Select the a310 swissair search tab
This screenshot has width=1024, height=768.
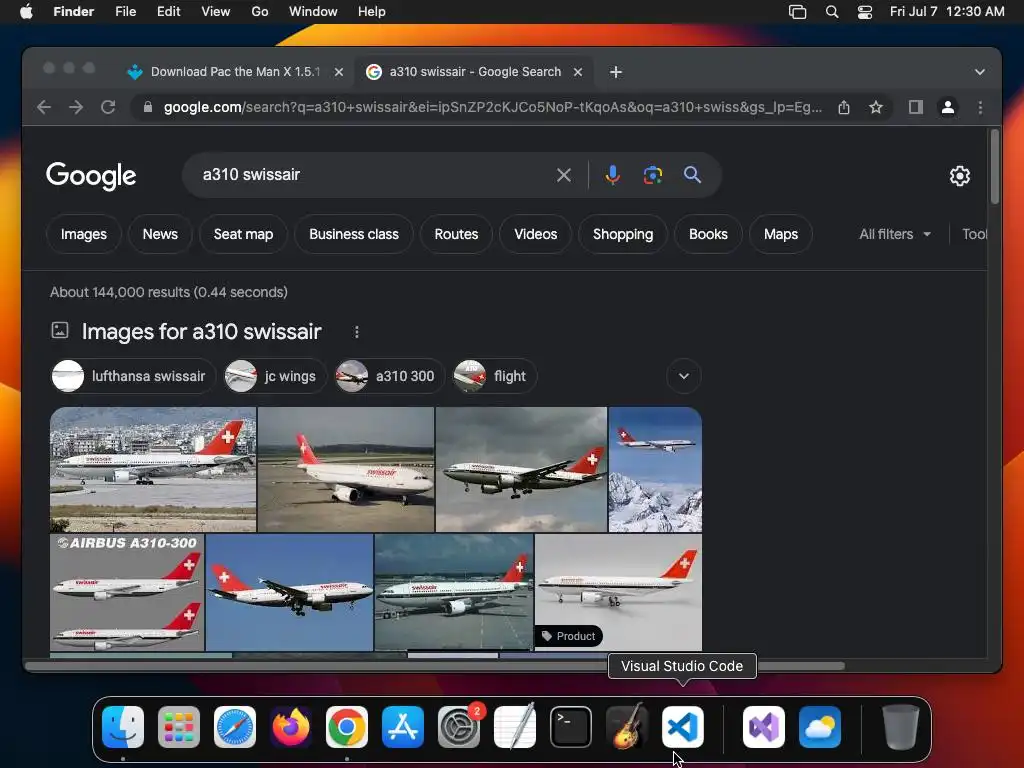point(474,72)
